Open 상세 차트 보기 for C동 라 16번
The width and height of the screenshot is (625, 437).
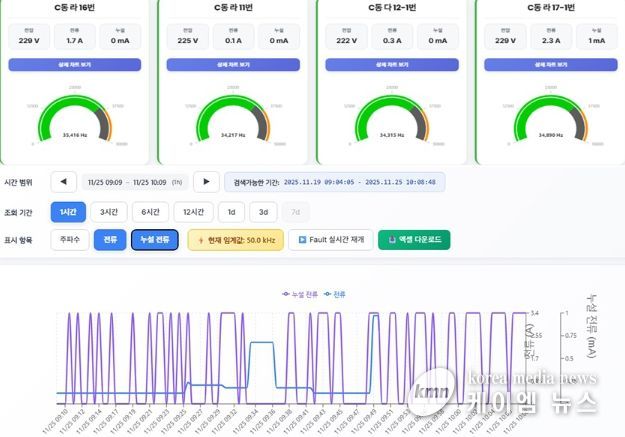click(x=75, y=64)
